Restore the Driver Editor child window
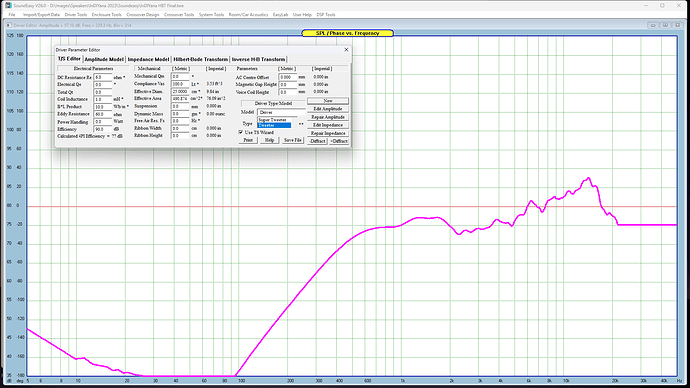This screenshot has height=388, width=690. point(665,26)
